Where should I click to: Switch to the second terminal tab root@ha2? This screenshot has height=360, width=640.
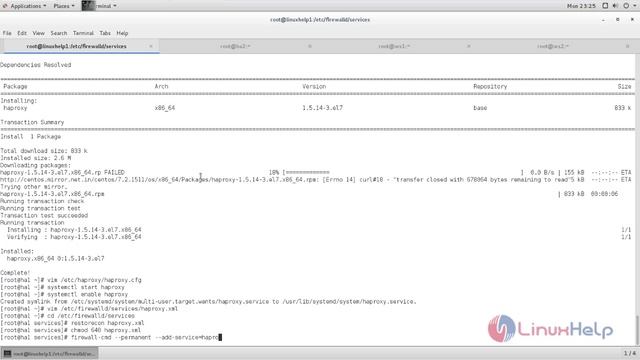(235, 46)
